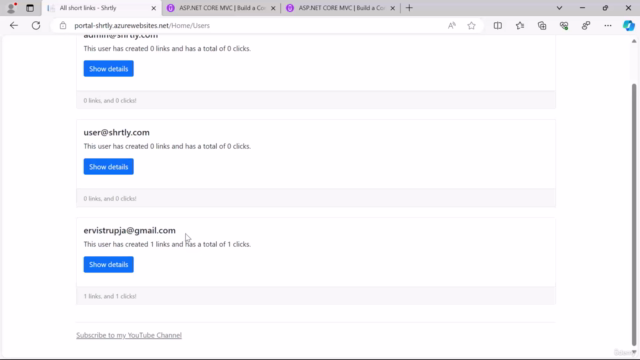
Task: Focus the address bar URL
Action: (142, 25)
